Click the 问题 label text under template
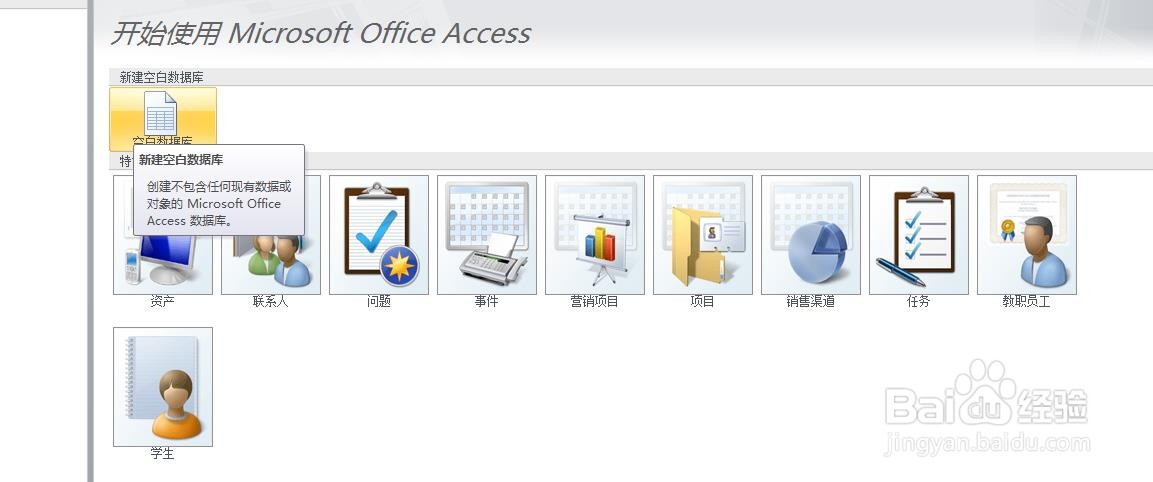Viewport: 1153px width, 482px height. click(x=379, y=301)
